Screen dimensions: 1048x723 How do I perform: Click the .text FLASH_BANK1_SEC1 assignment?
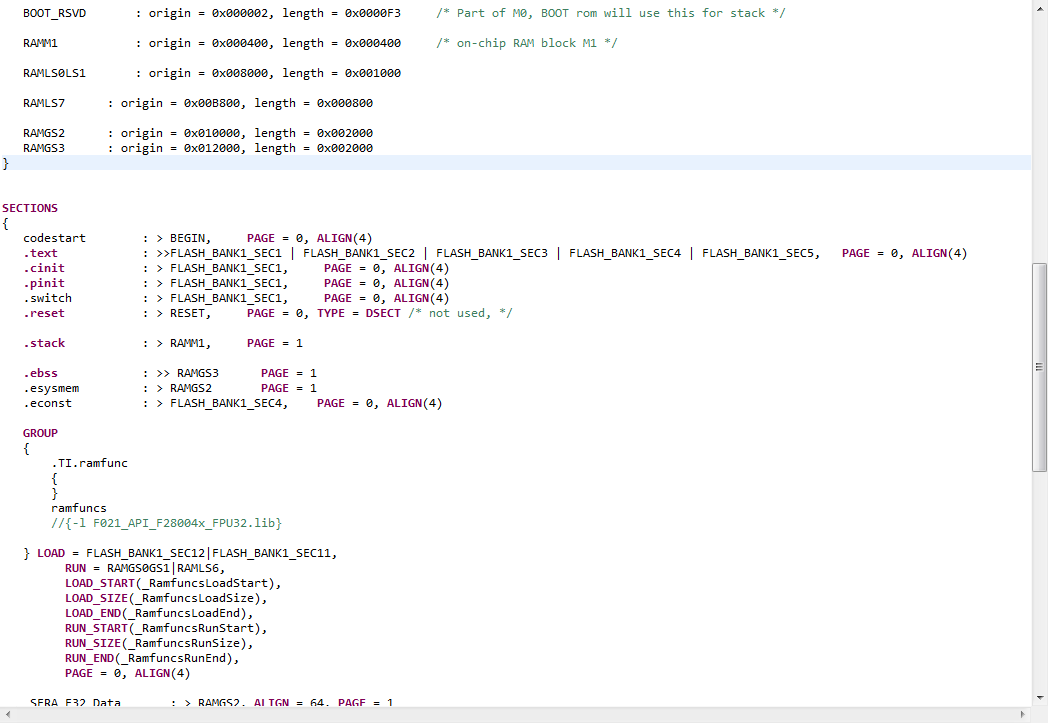pyautogui.click(x=227, y=252)
